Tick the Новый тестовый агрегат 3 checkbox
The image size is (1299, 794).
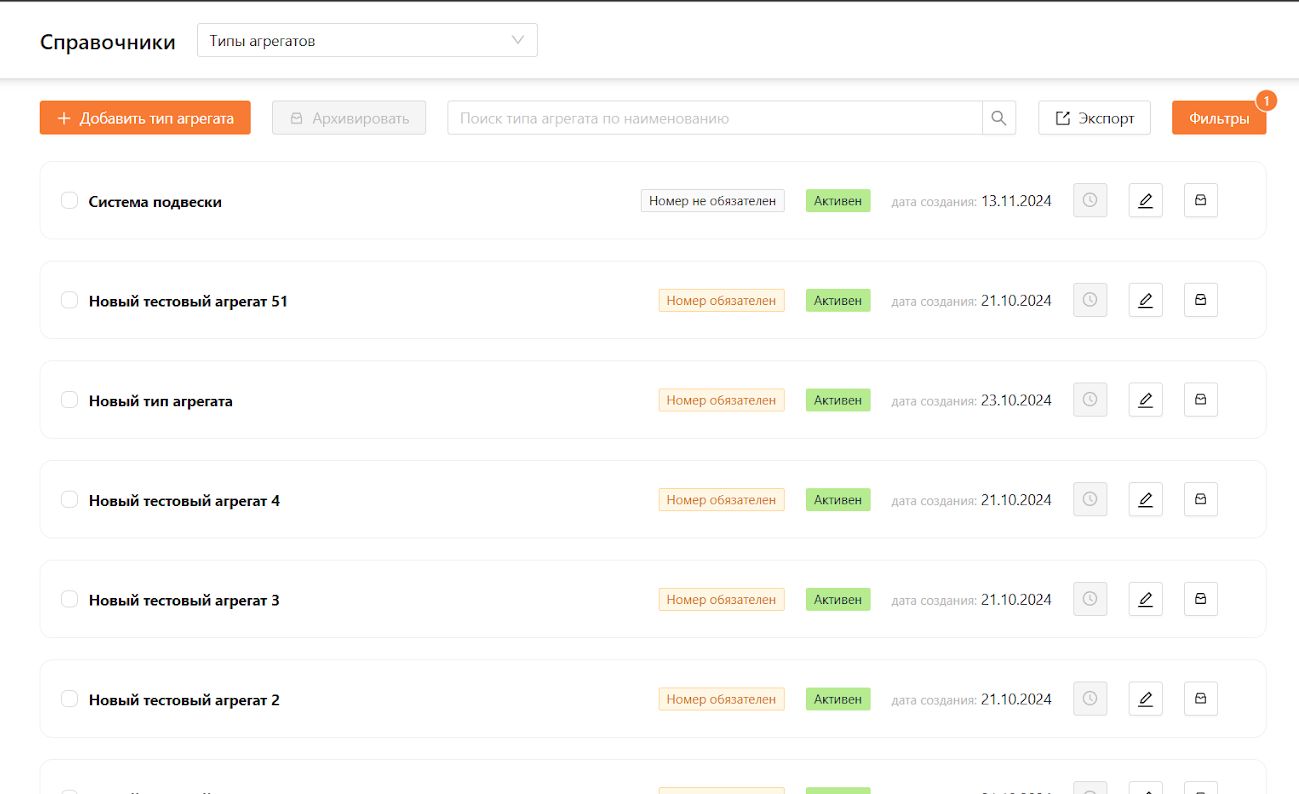pos(69,599)
